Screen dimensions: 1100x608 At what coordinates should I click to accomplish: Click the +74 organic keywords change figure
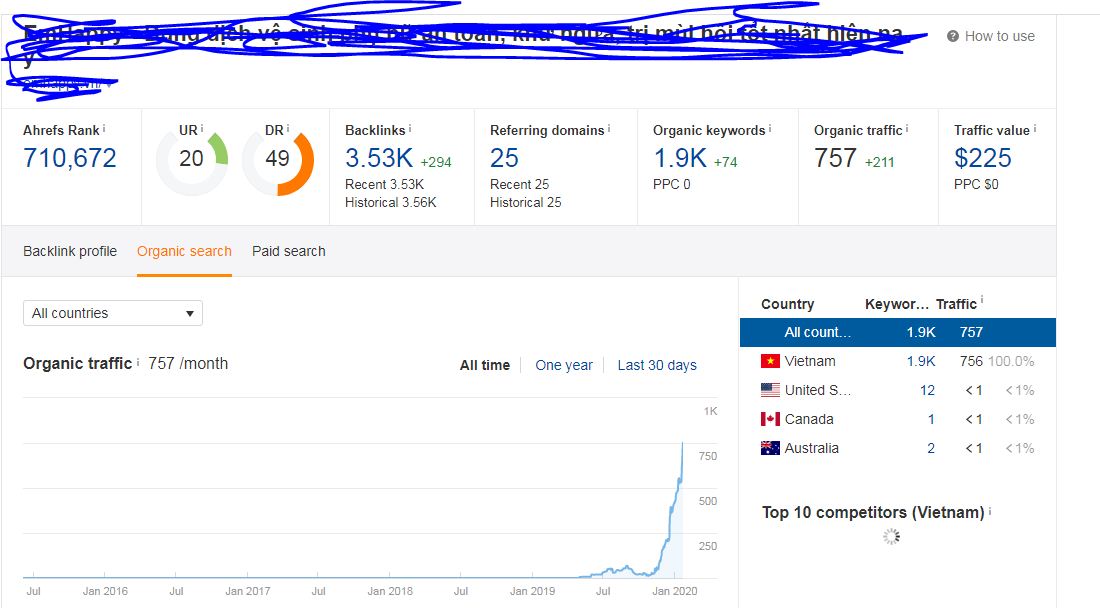pyautogui.click(x=725, y=162)
